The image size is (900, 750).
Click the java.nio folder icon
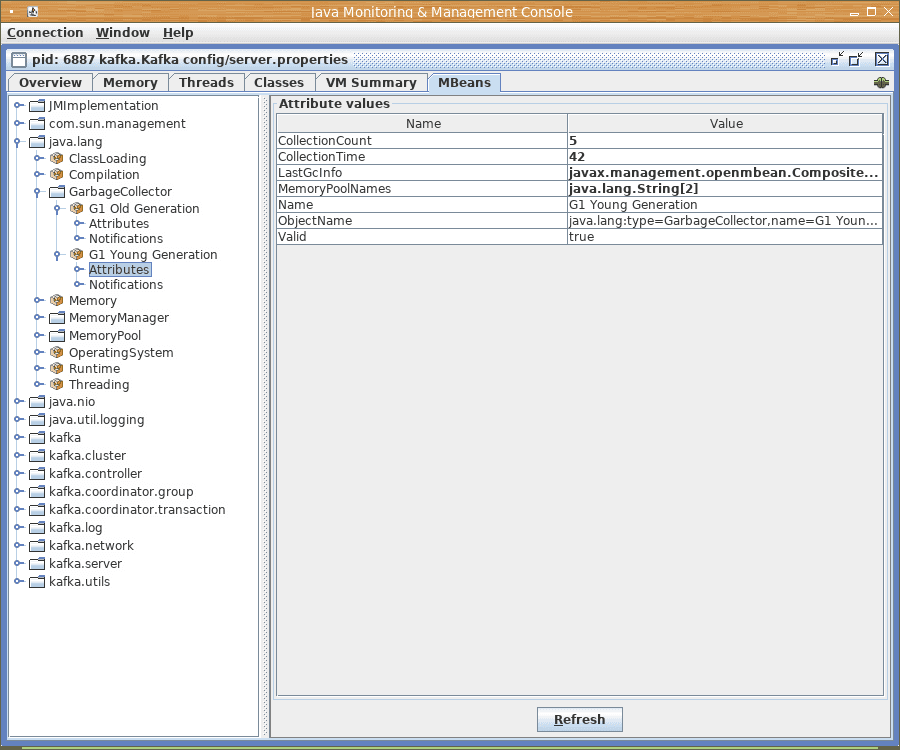pyautogui.click(x=37, y=402)
